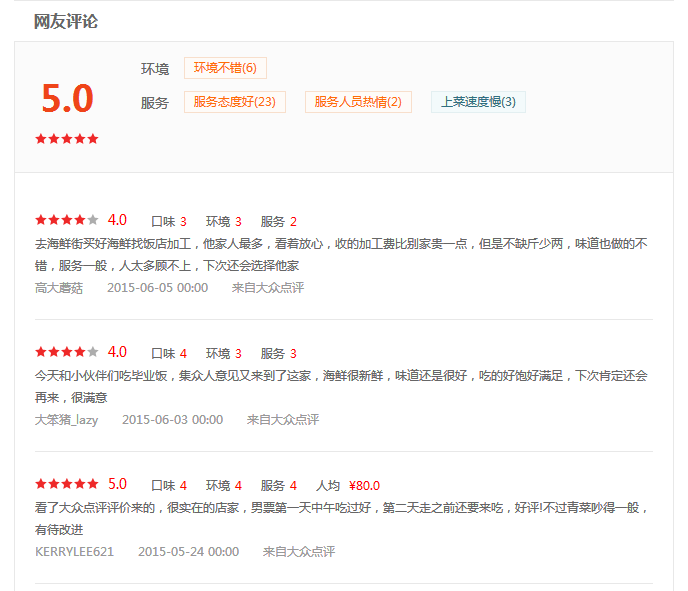Screen dimensions: 688x591
Task: Click the five-star overall rating icons
Action: click(67, 139)
